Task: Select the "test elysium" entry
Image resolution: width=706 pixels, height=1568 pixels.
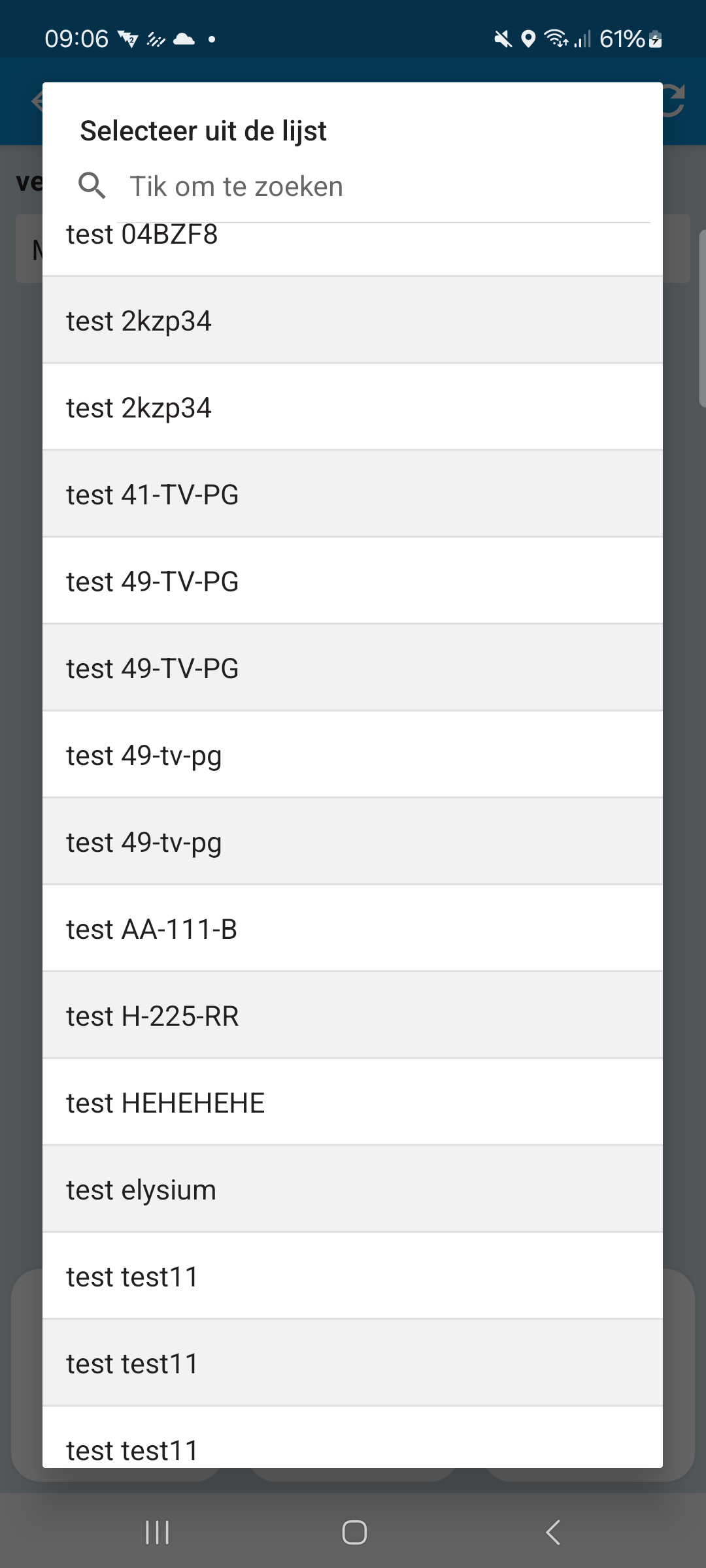Action: pos(353,1190)
